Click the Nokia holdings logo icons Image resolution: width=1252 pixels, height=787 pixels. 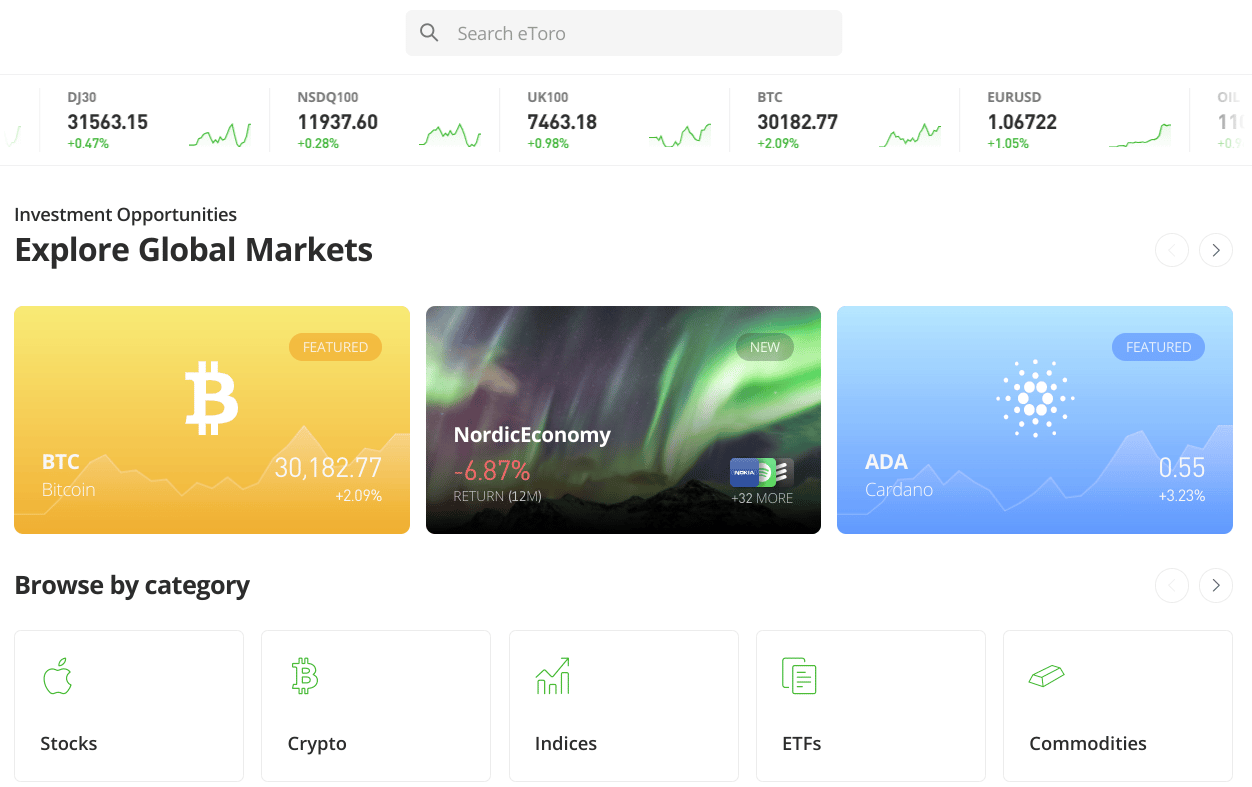[x=761, y=472]
